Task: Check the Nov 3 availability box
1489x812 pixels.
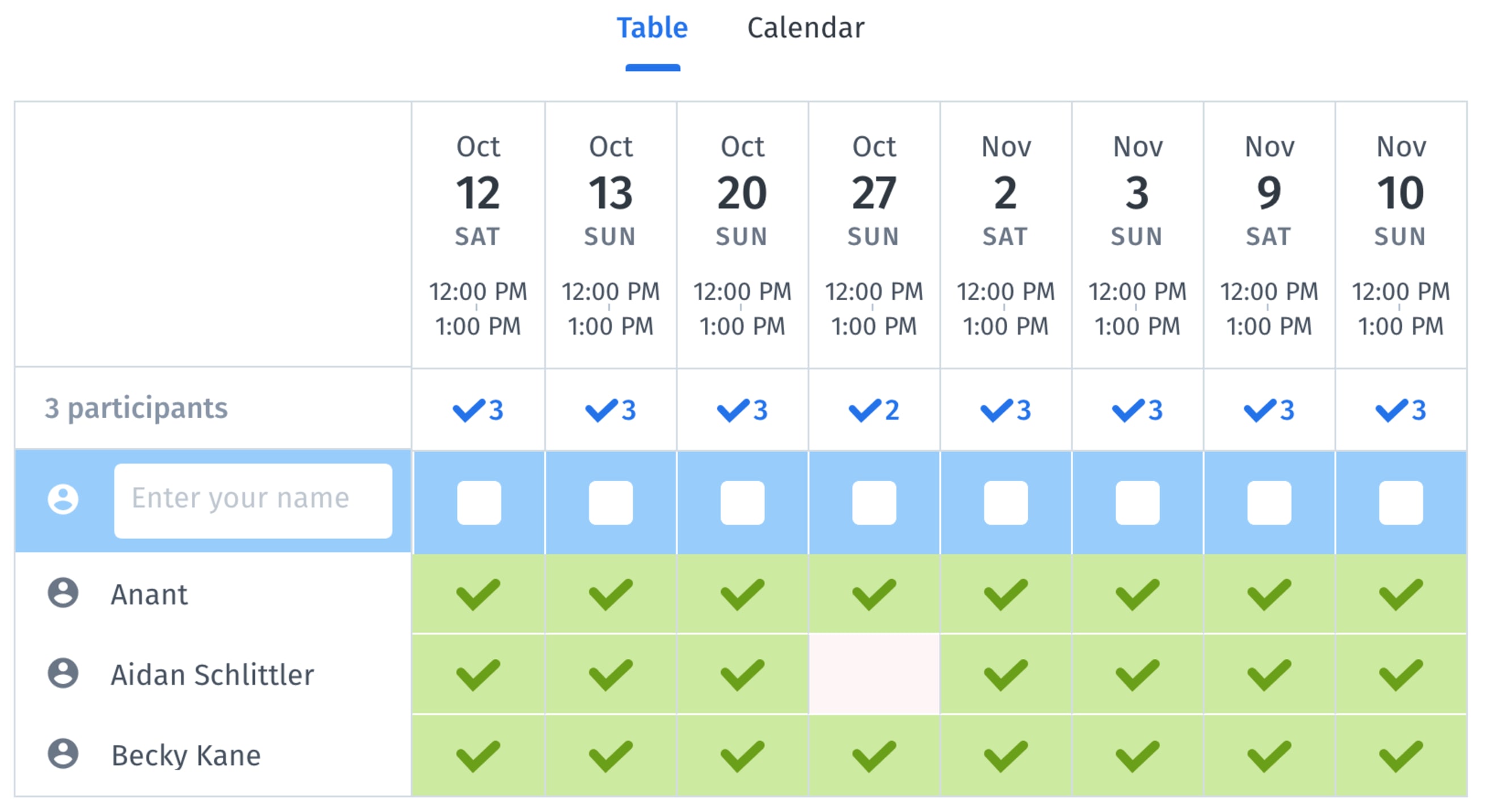Action: pos(1137,503)
